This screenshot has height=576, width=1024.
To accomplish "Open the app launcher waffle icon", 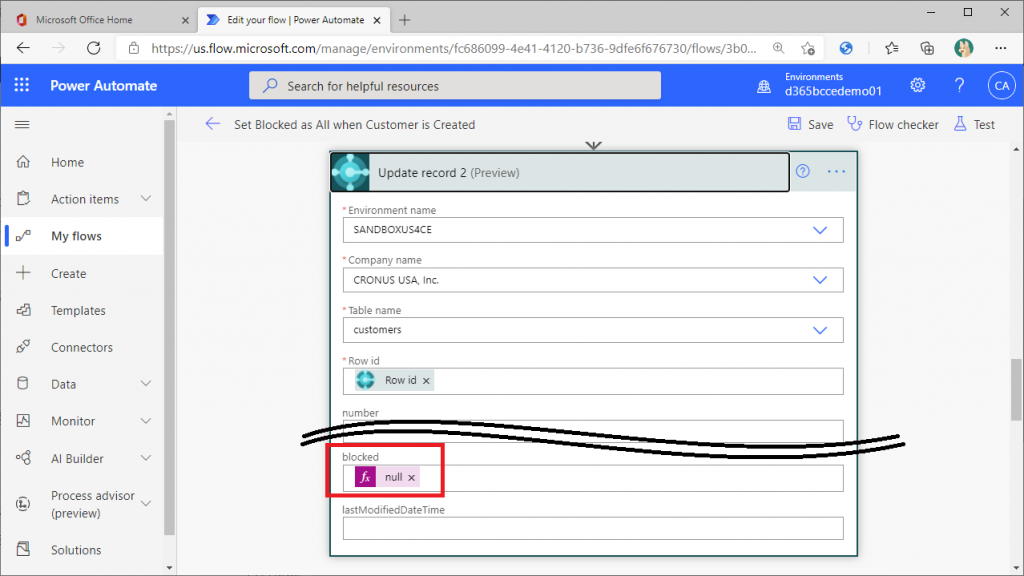I will (22, 86).
